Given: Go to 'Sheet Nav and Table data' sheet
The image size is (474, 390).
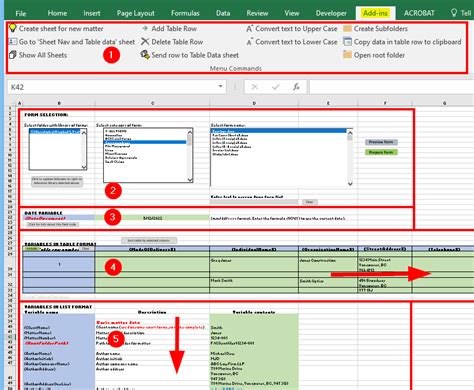Looking at the screenshot, I should click(x=72, y=42).
